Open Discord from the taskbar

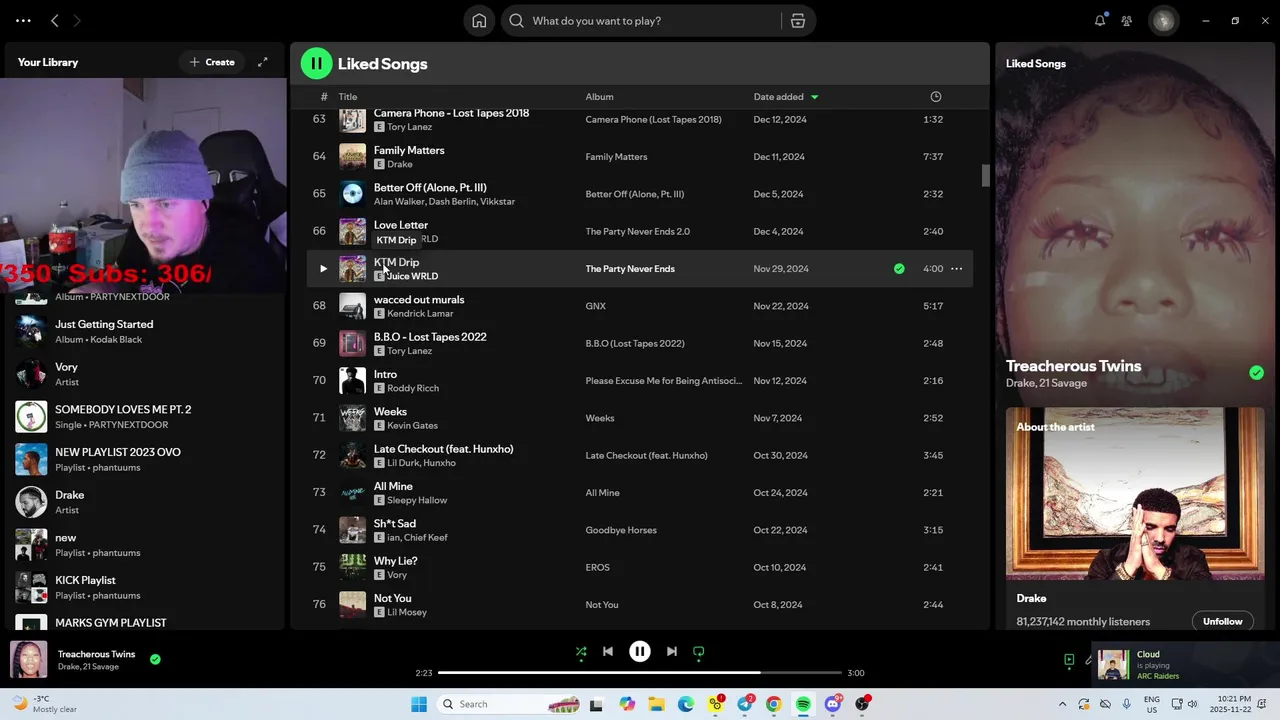coord(833,704)
